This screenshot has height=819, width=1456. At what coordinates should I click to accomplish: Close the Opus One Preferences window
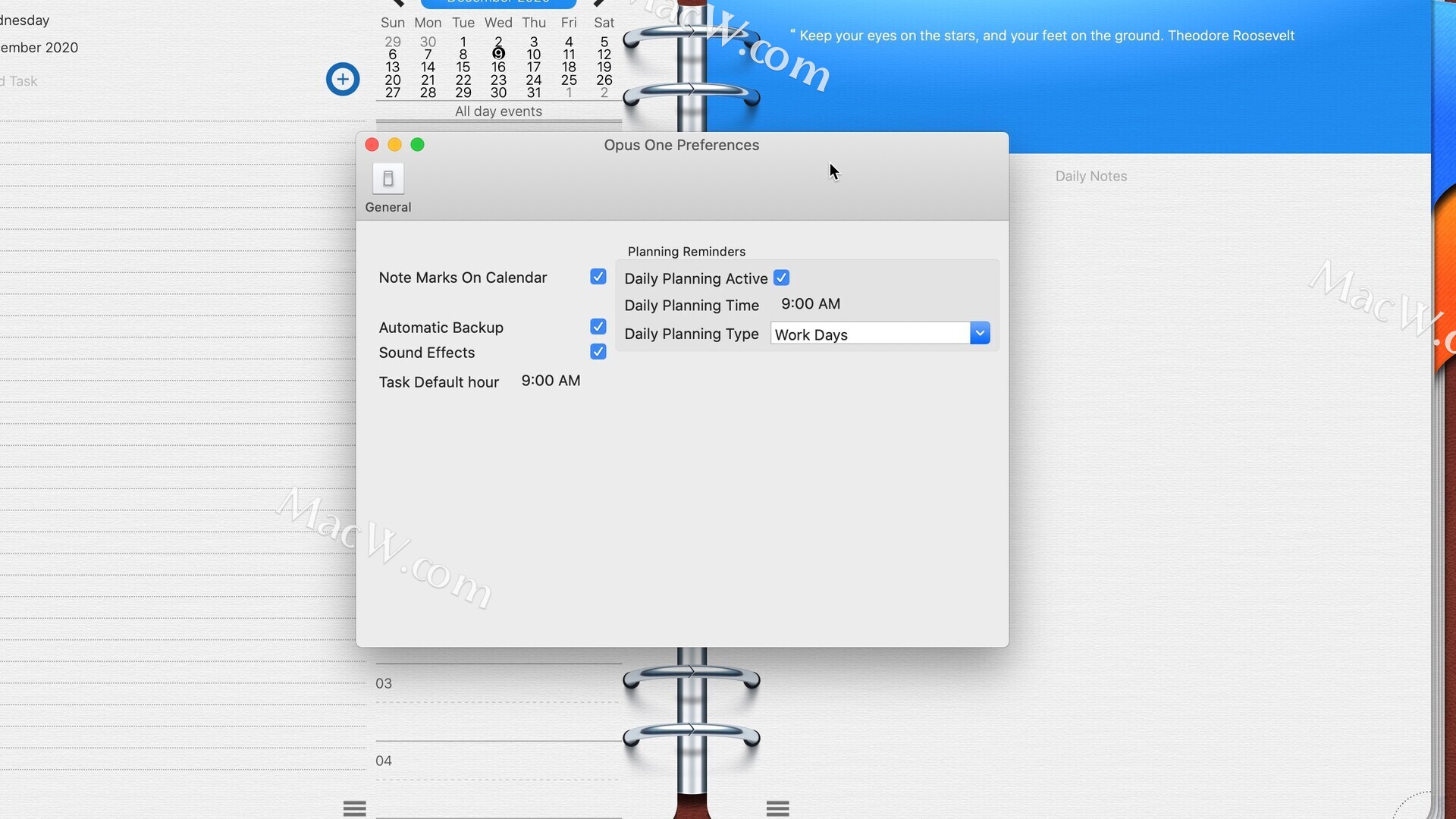372,145
